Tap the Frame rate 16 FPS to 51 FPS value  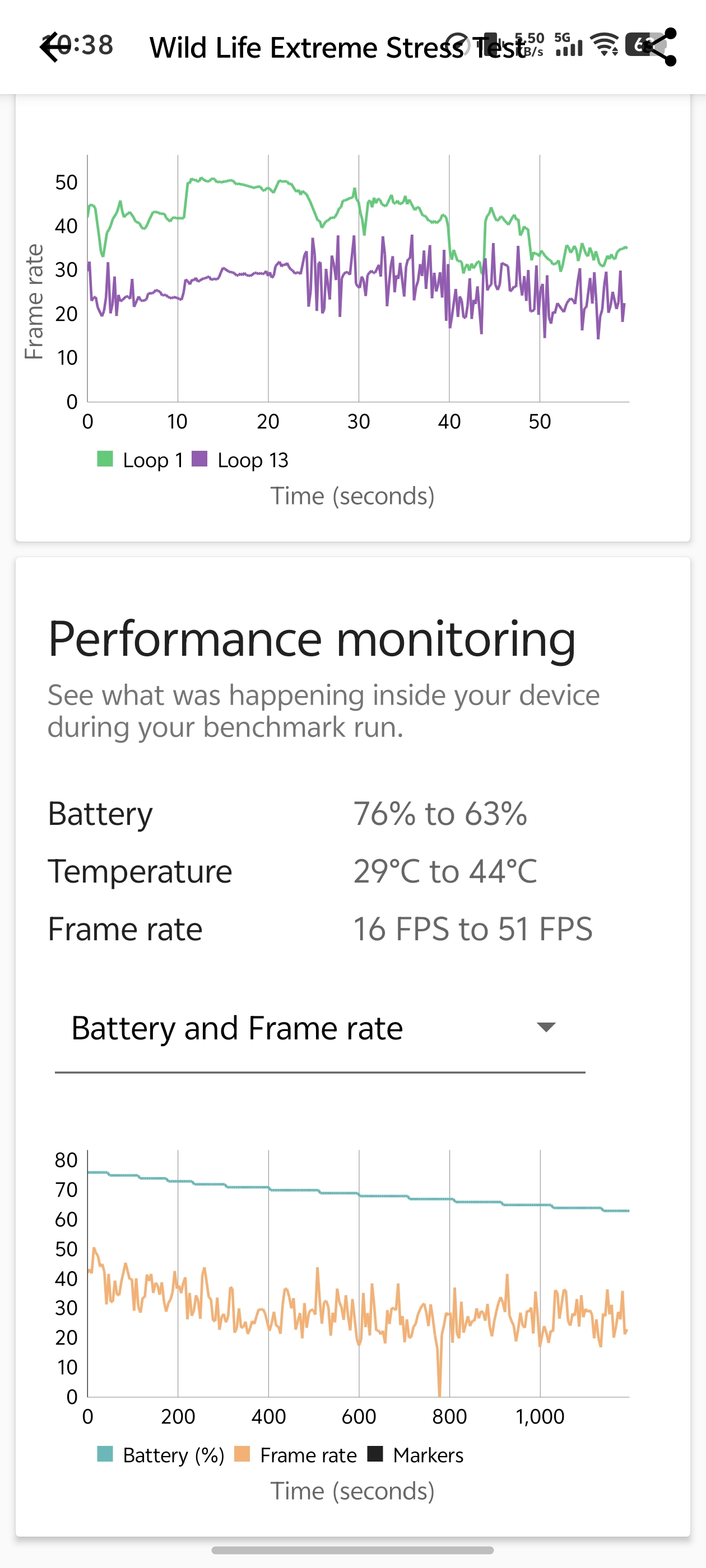(473, 929)
